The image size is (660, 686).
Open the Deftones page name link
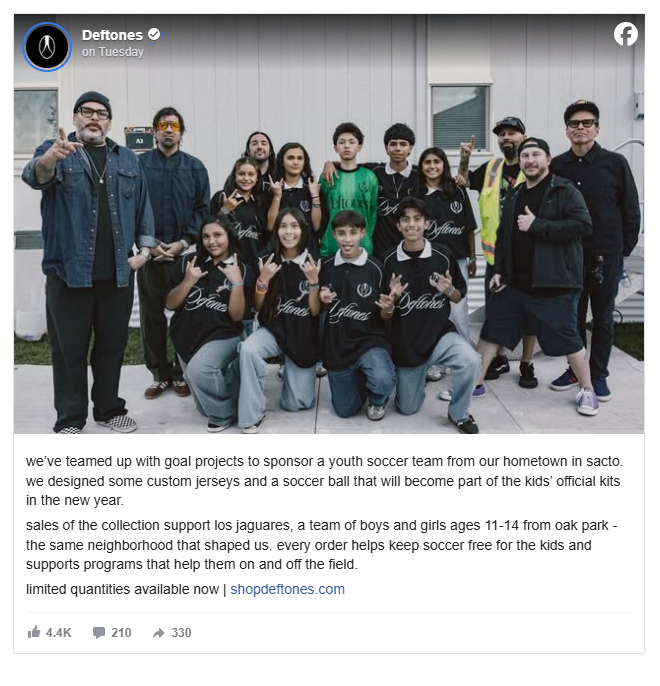112,35
